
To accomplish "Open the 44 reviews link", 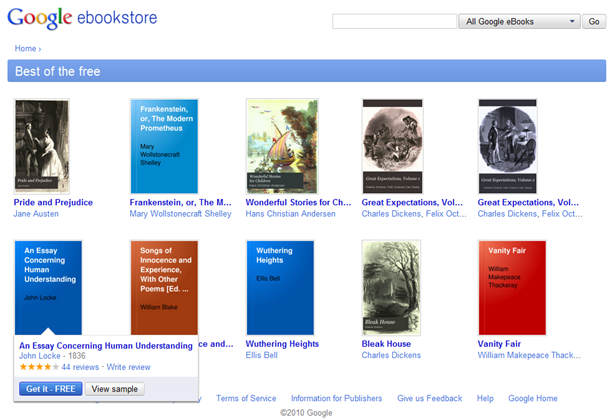I will click(x=80, y=367).
